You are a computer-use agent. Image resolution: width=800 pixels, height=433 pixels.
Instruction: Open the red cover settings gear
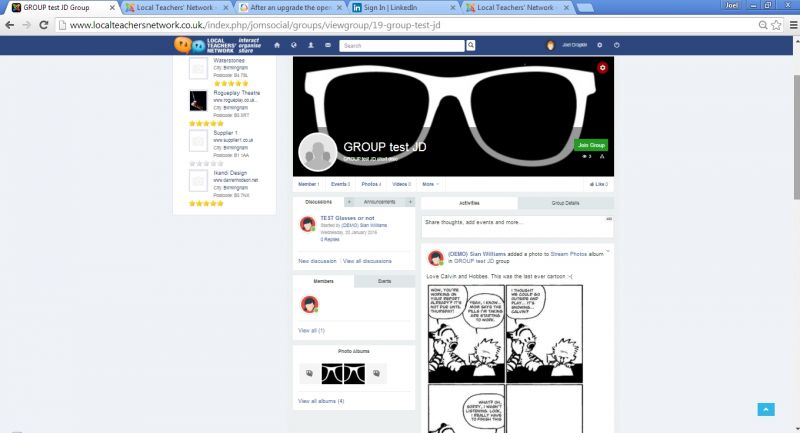(x=603, y=67)
